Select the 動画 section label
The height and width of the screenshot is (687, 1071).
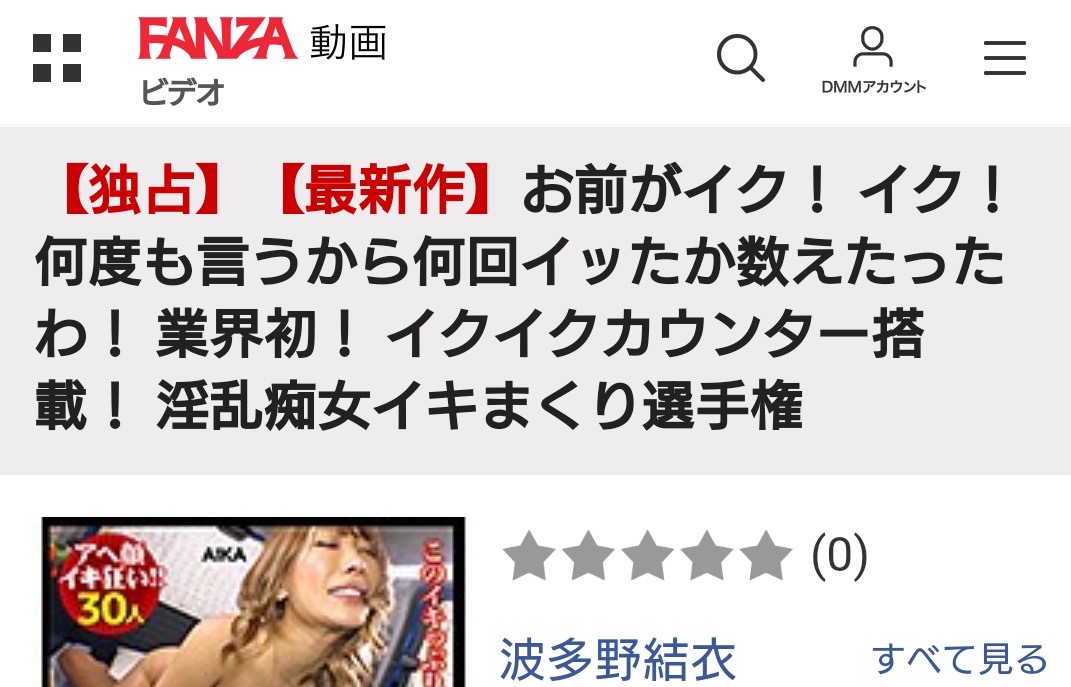point(348,42)
